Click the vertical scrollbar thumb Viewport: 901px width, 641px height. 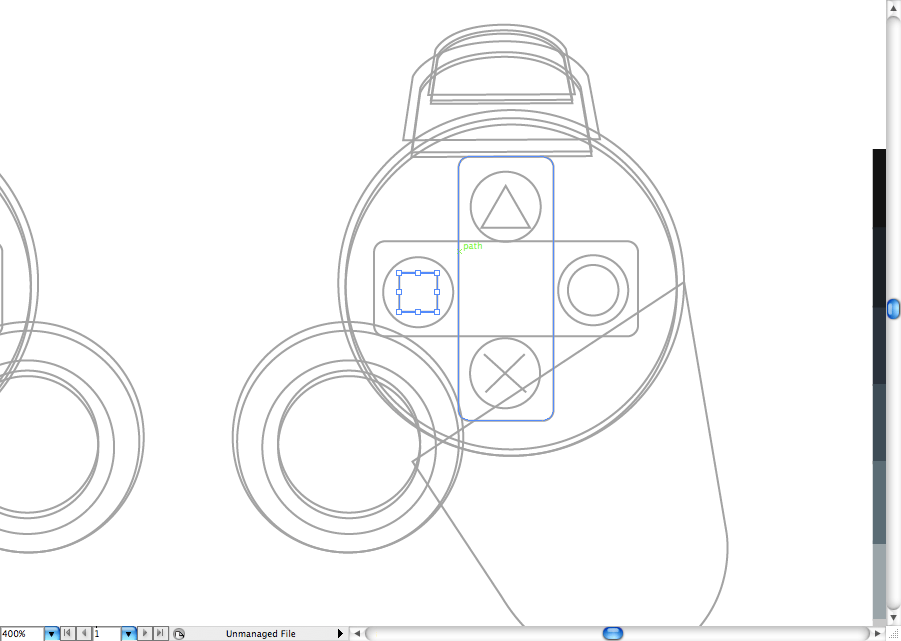(x=894, y=309)
